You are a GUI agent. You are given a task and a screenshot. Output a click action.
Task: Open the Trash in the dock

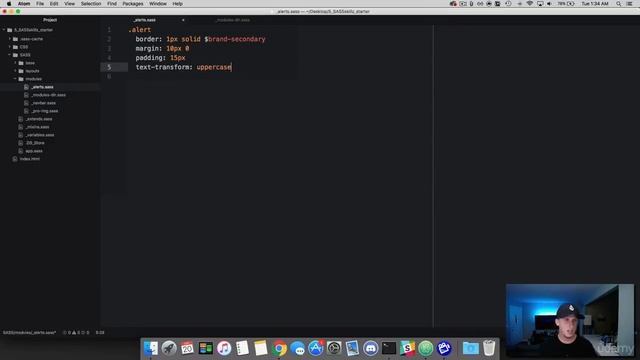pyautogui.click(x=489, y=348)
